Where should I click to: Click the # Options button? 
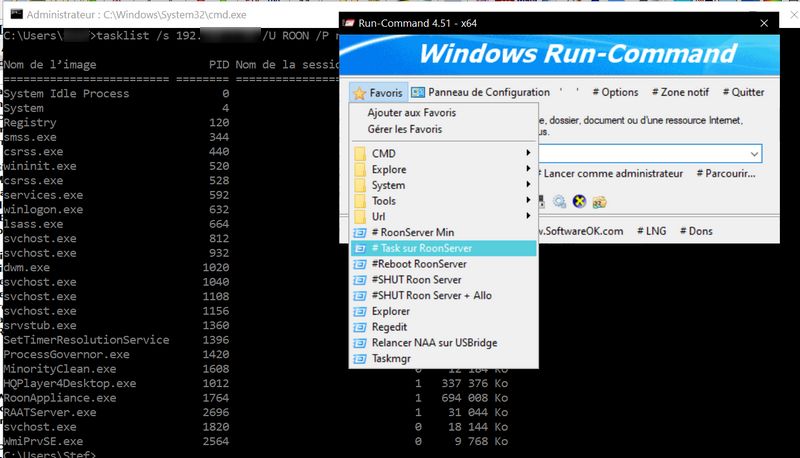(615, 92)
